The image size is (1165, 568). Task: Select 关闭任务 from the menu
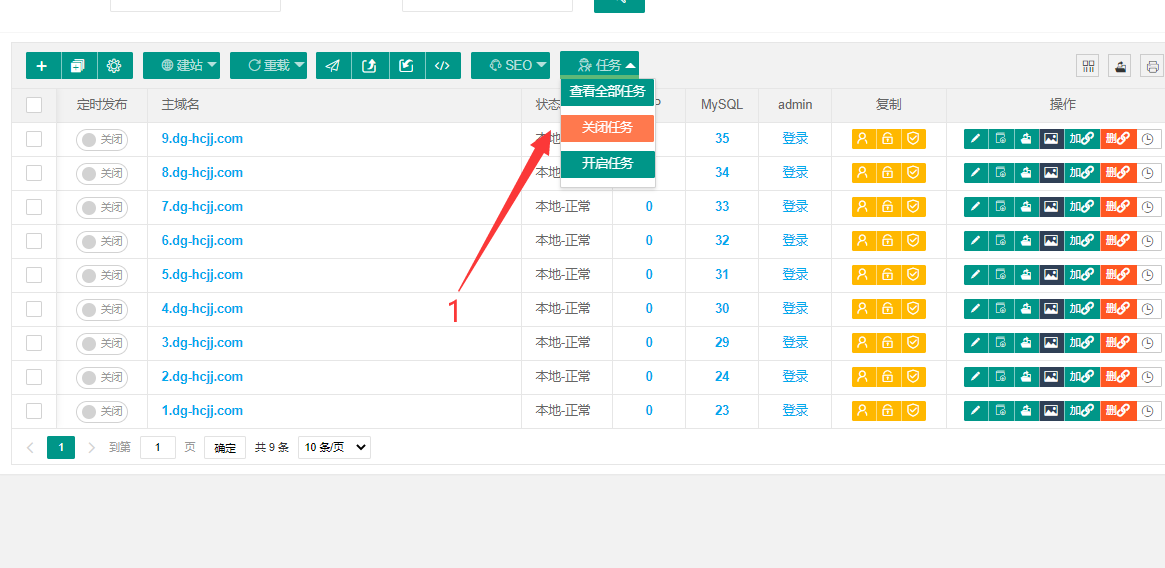click(608, 128)
